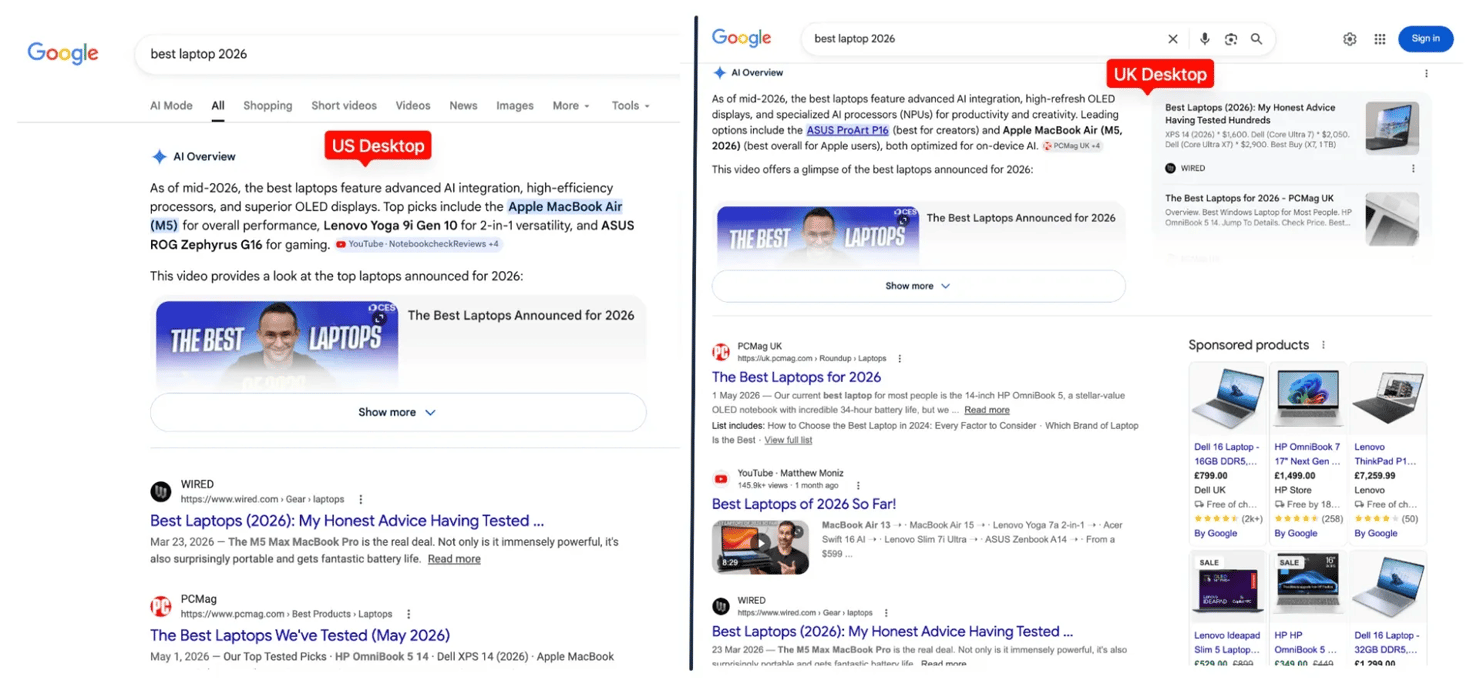This screenshot has height=687, width=1480.
Task: Click the Google logo in US Desktop results
Action: click(63, 53)
